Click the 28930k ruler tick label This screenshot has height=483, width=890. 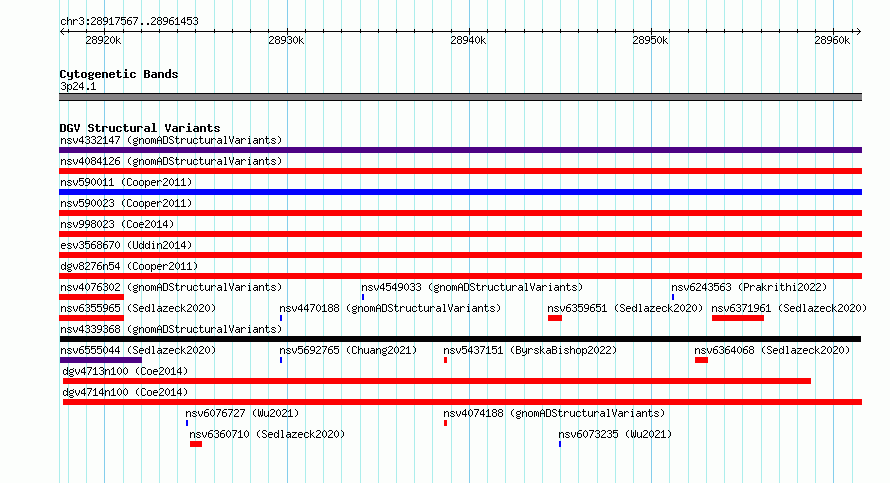click(x=286, y=40)
